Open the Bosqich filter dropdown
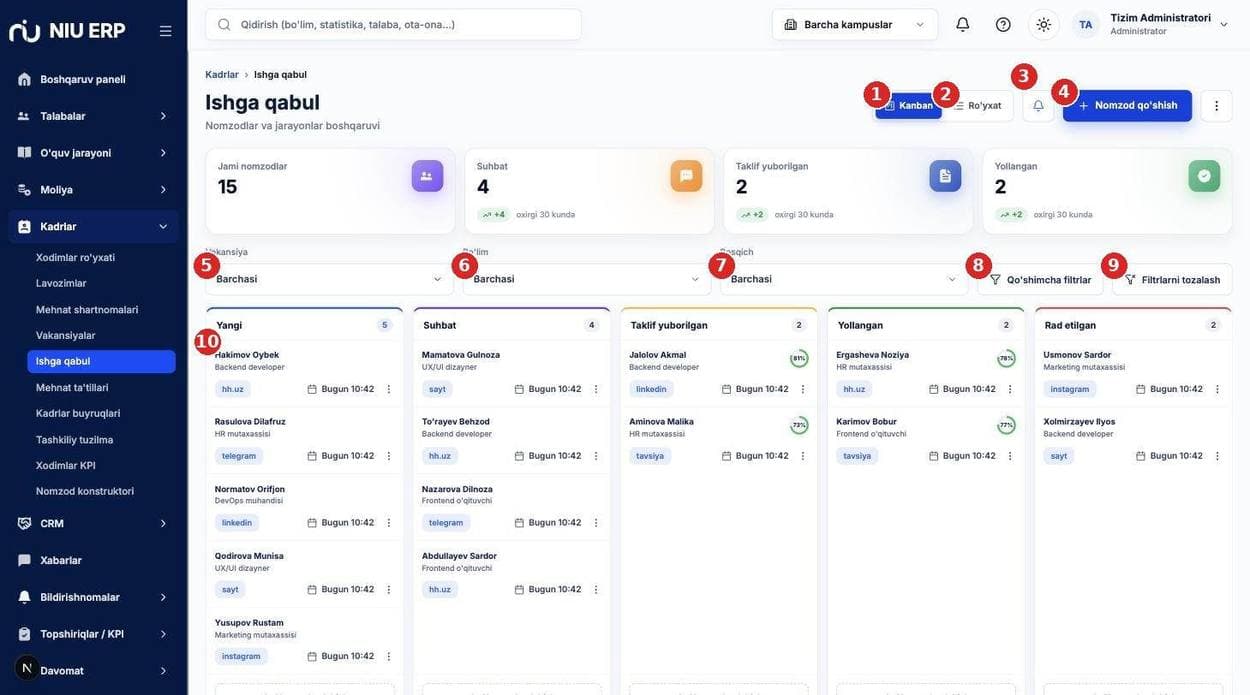The image size is (1250, 695). click(844, 279)
